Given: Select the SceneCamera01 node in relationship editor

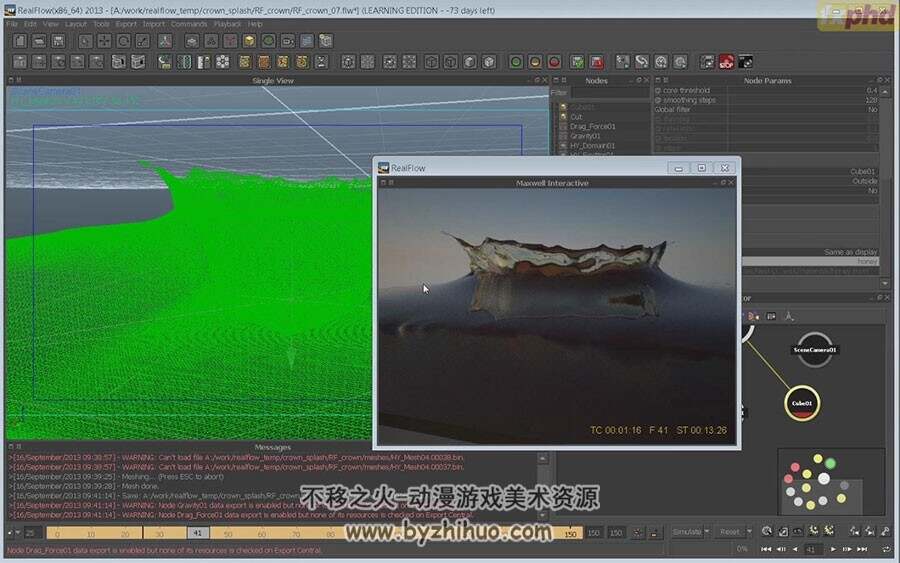Looking at the screenshot, I should click(814, 350).
